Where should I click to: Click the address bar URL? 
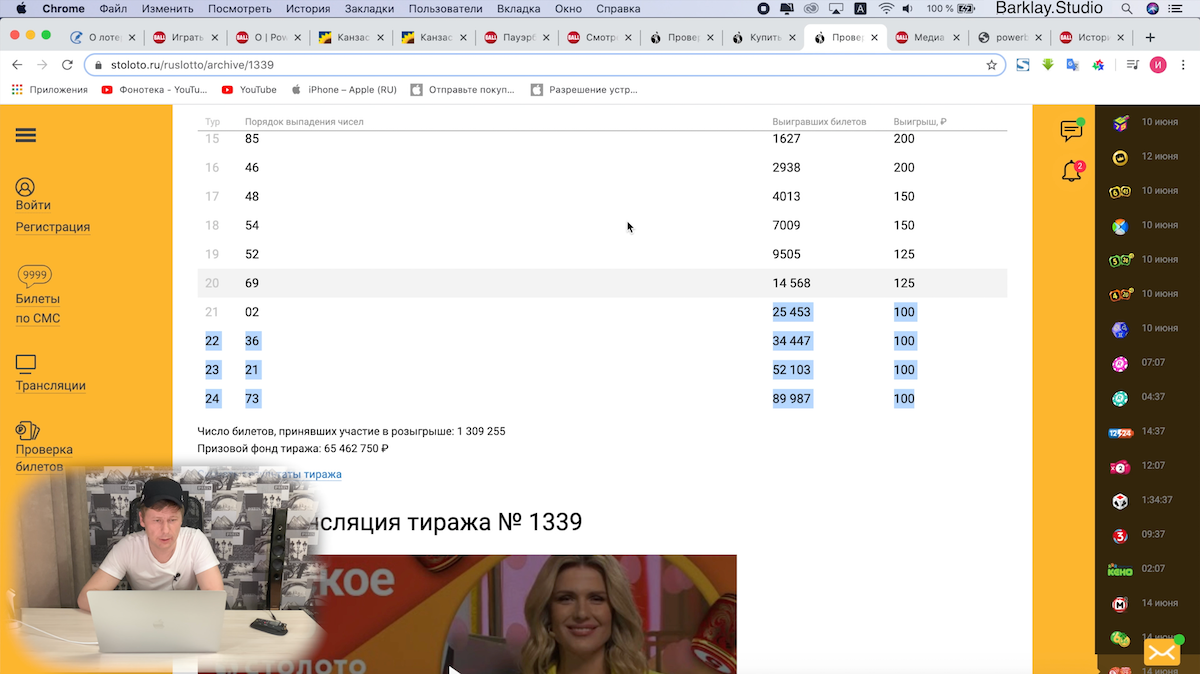coord(192,65)
